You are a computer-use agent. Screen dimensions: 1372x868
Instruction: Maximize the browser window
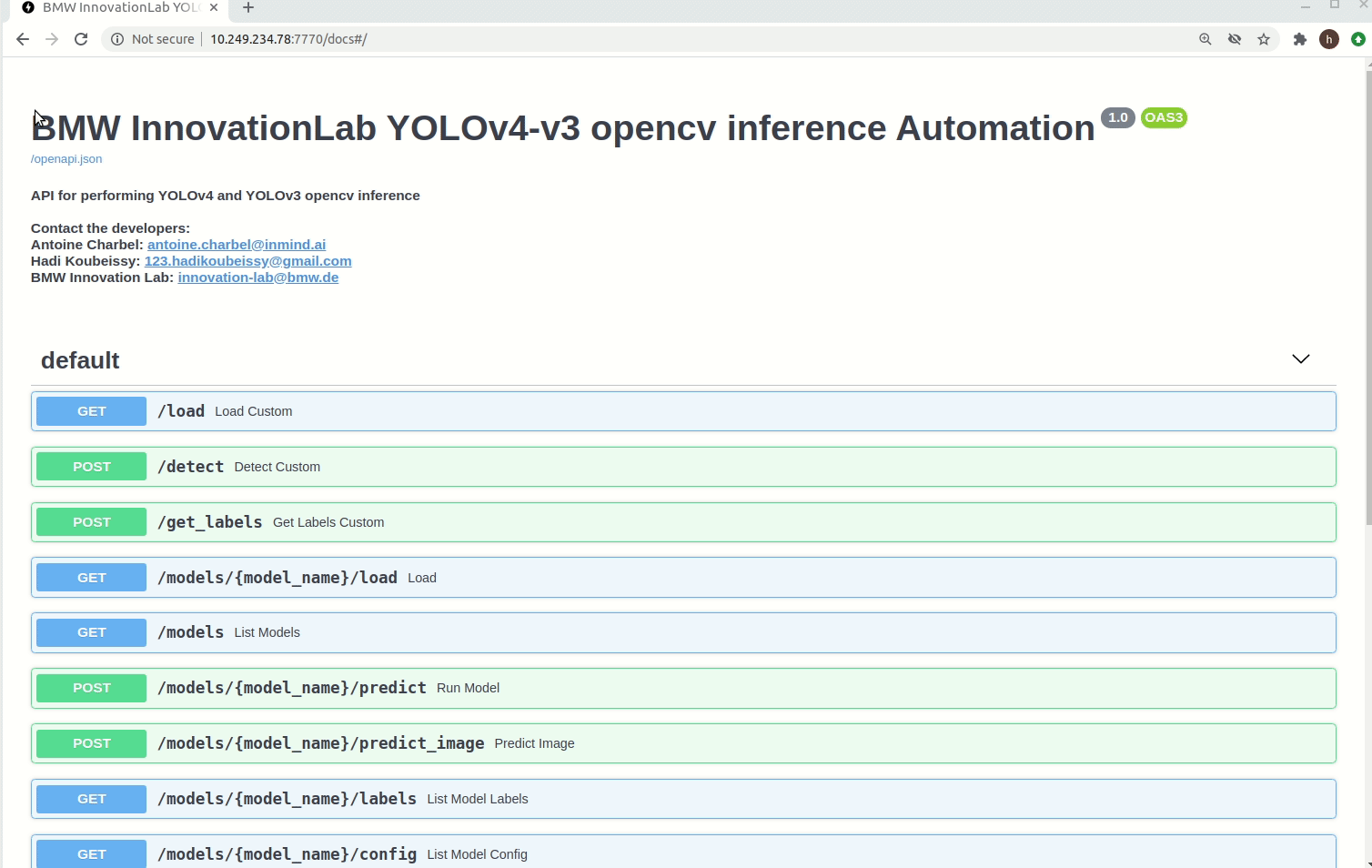tap(1335, 5)
